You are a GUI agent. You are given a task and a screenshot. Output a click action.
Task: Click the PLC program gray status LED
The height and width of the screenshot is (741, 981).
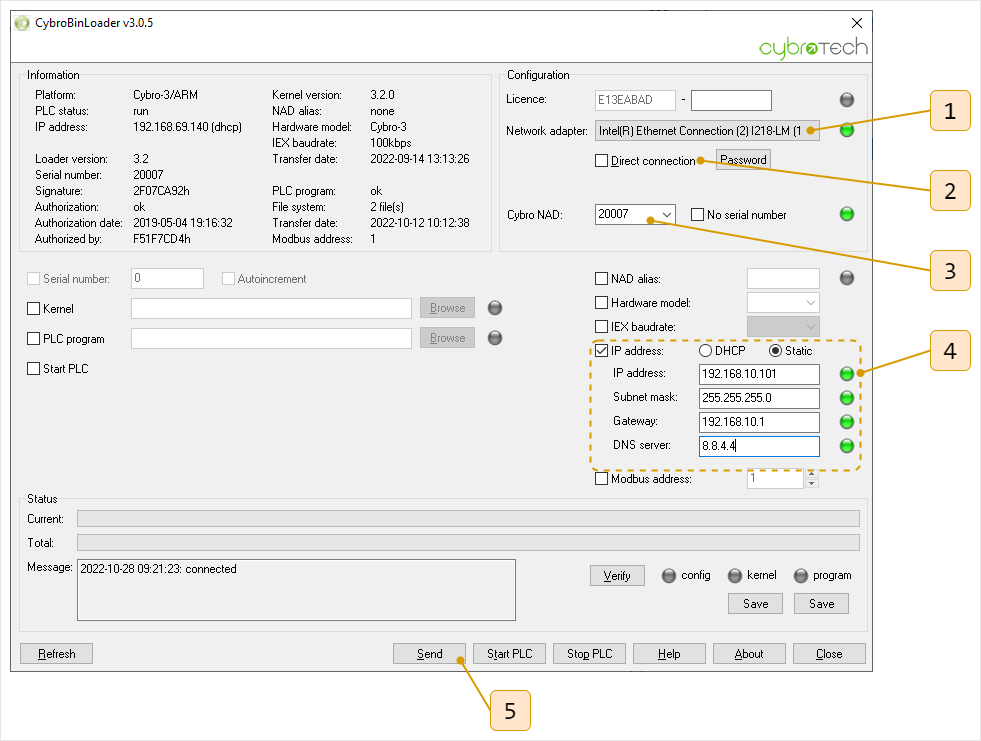click(x=495, y=338)
